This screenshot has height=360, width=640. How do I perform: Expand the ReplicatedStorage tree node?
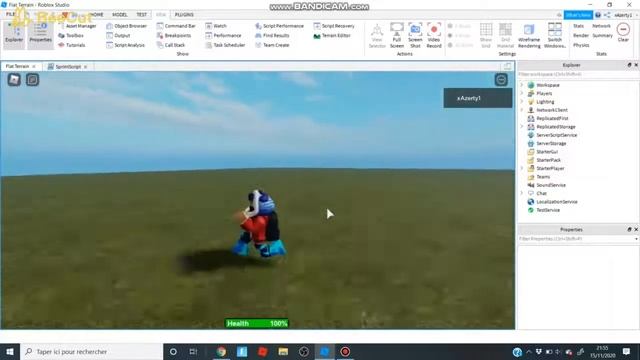pyautogui.click(x=522, y=127)
